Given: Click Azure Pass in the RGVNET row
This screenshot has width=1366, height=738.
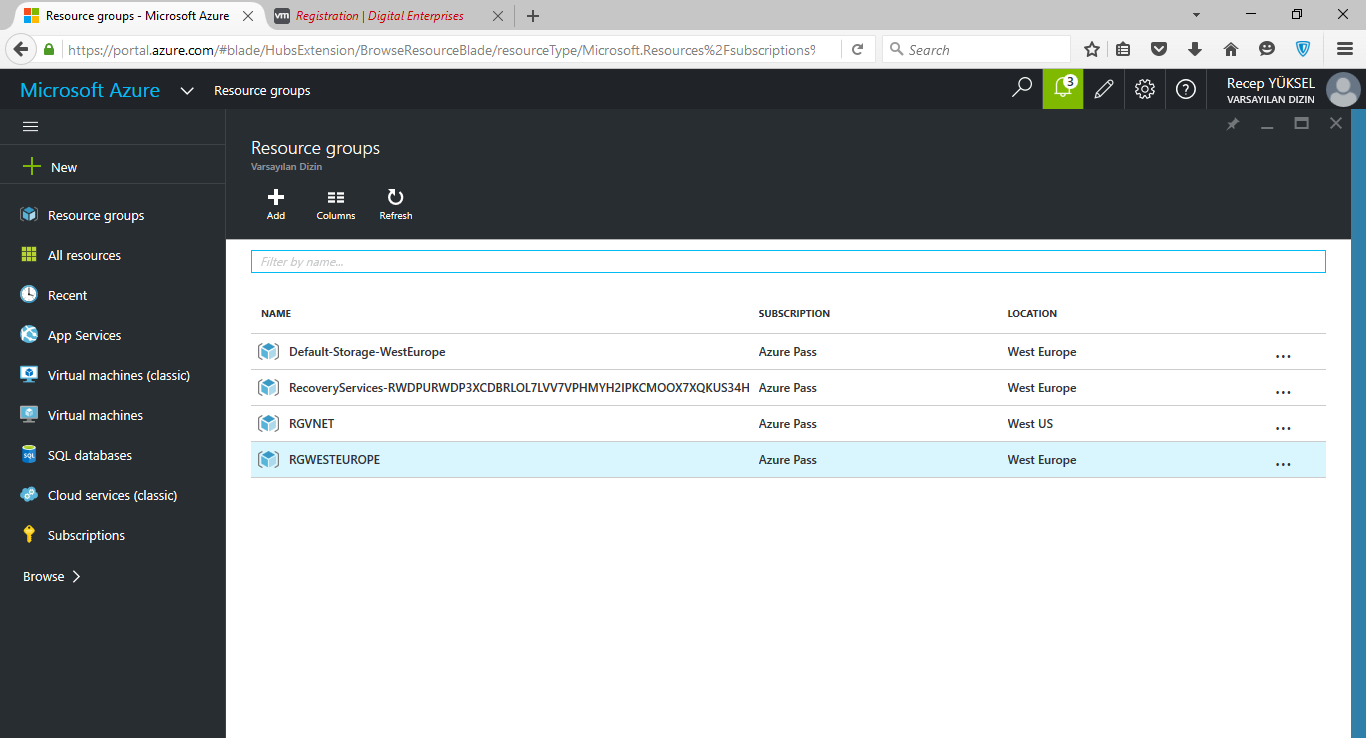Looking at the screenshot, I should (788, 424).
